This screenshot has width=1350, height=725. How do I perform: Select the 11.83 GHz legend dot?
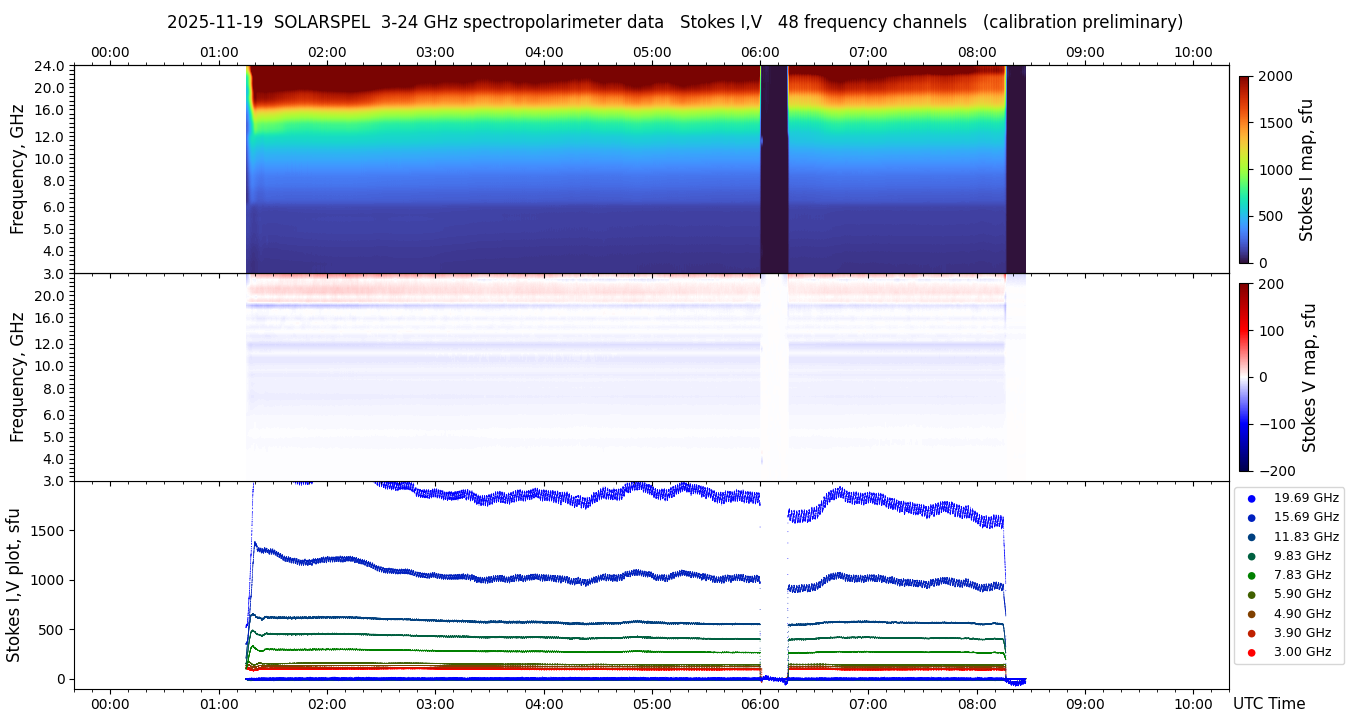point(1251,537)
